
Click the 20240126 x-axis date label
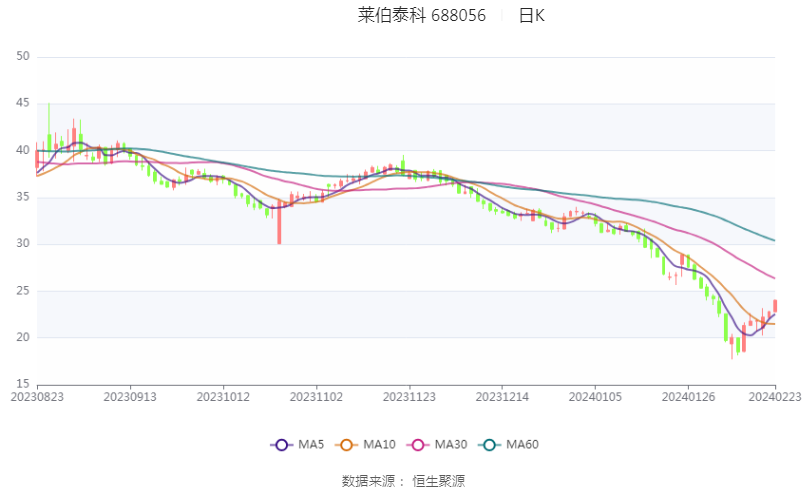pos(689,397)
